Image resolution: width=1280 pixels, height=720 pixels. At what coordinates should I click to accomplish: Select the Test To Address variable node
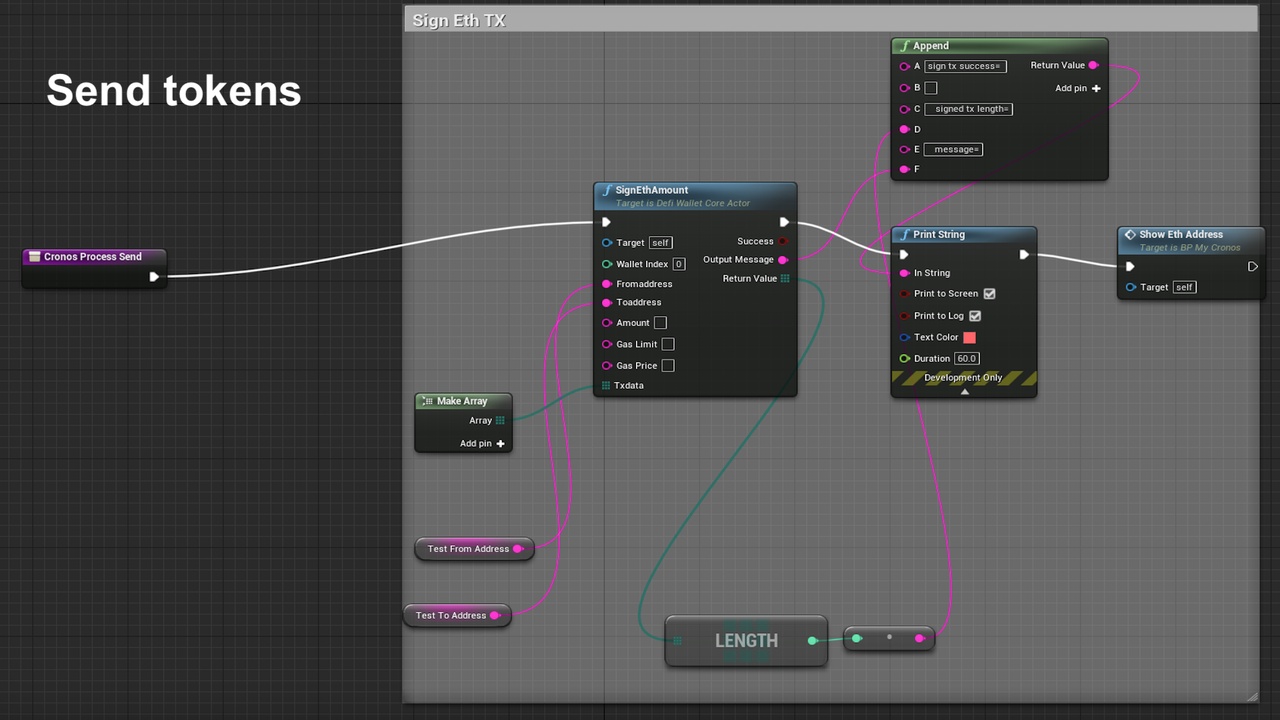pyautogui.click(x=457, y=615)
